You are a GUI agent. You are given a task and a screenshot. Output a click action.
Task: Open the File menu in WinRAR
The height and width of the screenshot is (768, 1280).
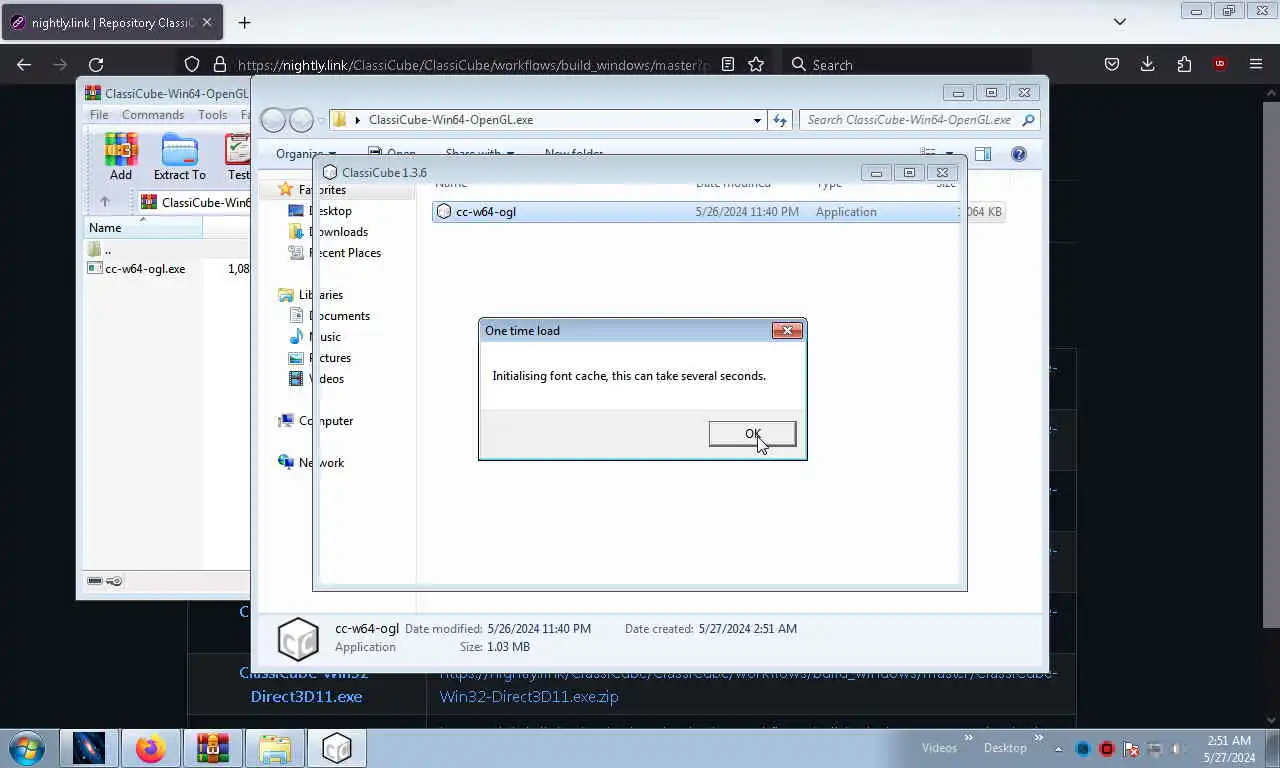[99, 114]
